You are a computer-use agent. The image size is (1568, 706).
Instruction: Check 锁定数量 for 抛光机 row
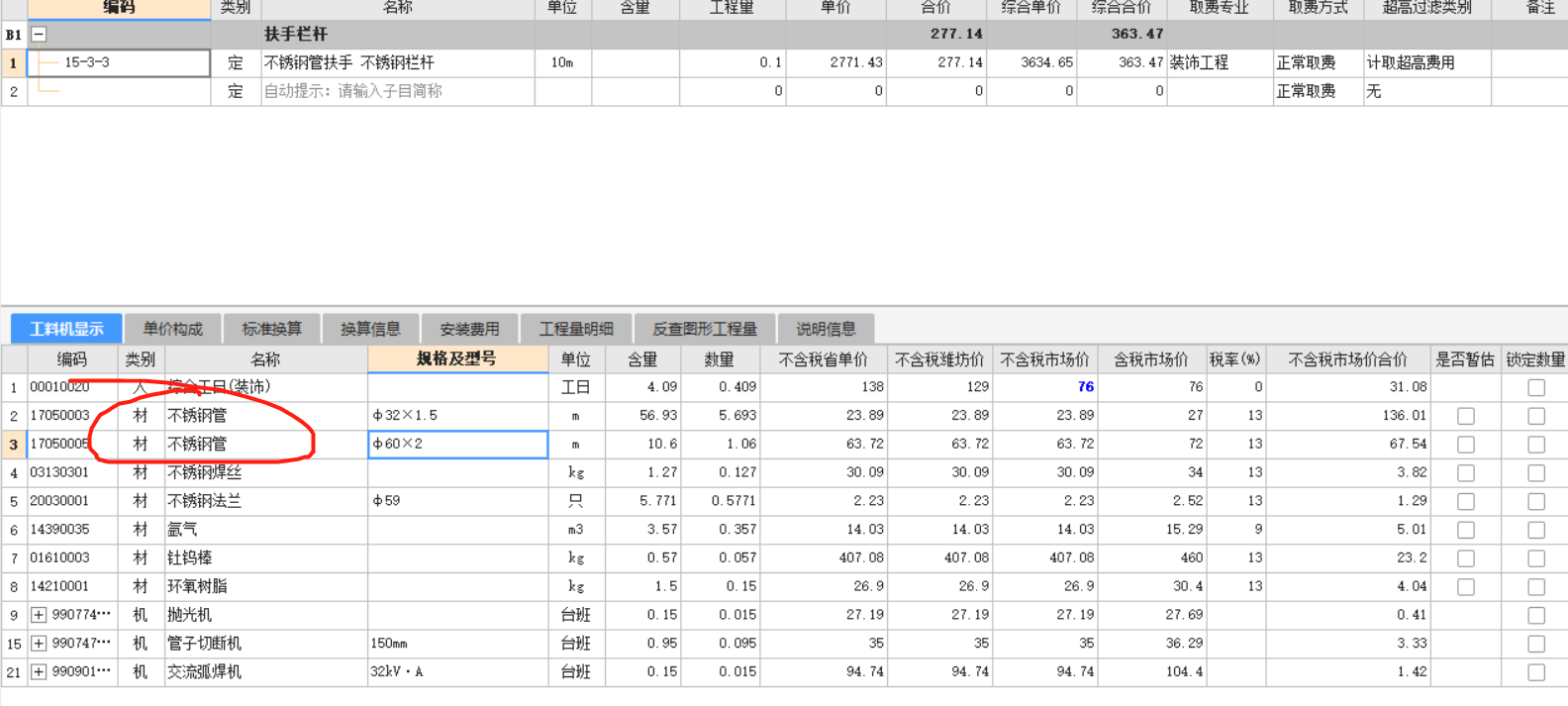point(1536,616)
